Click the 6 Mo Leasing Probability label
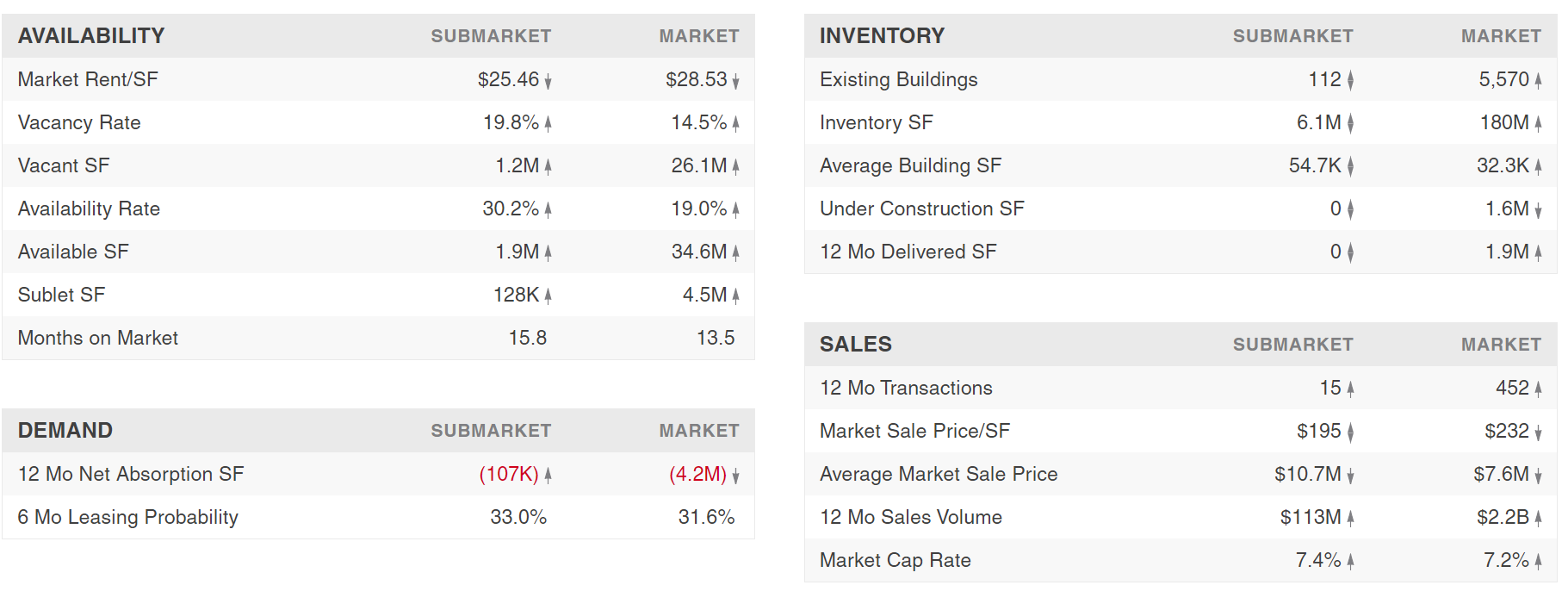 coord(128,517)
